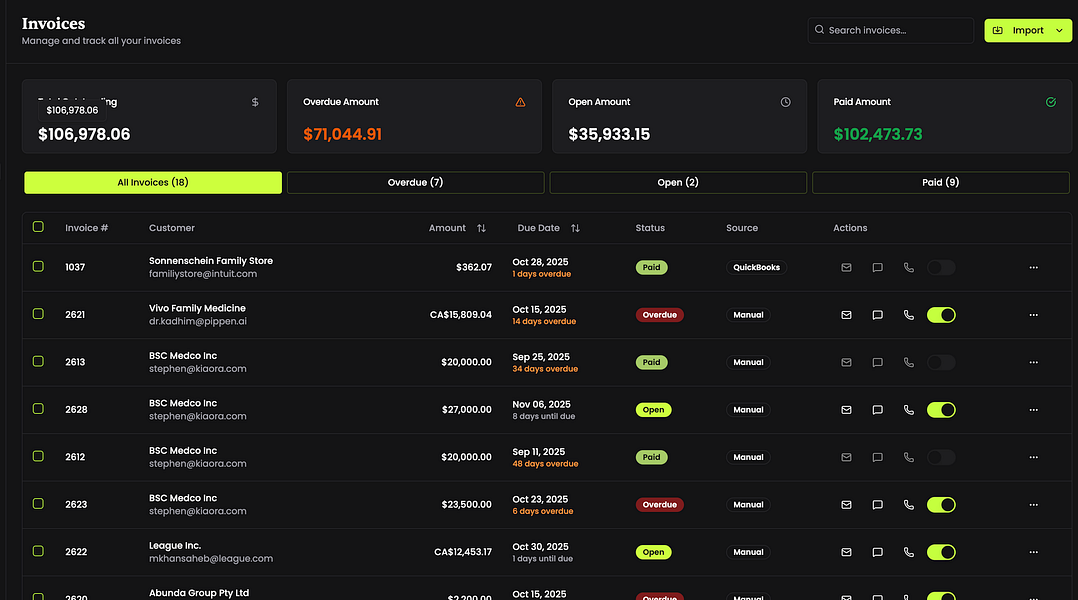
Task: Click email icon for invoice 2612
Action: point(846,457)
